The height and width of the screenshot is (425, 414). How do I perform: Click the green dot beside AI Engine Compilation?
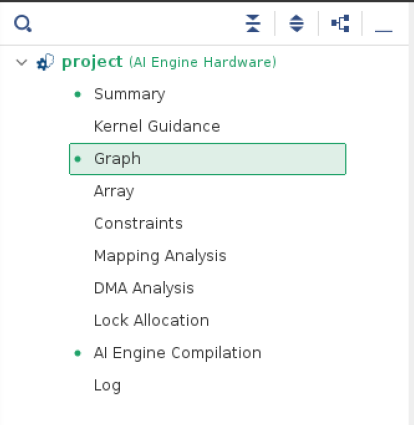pos(78,353)
